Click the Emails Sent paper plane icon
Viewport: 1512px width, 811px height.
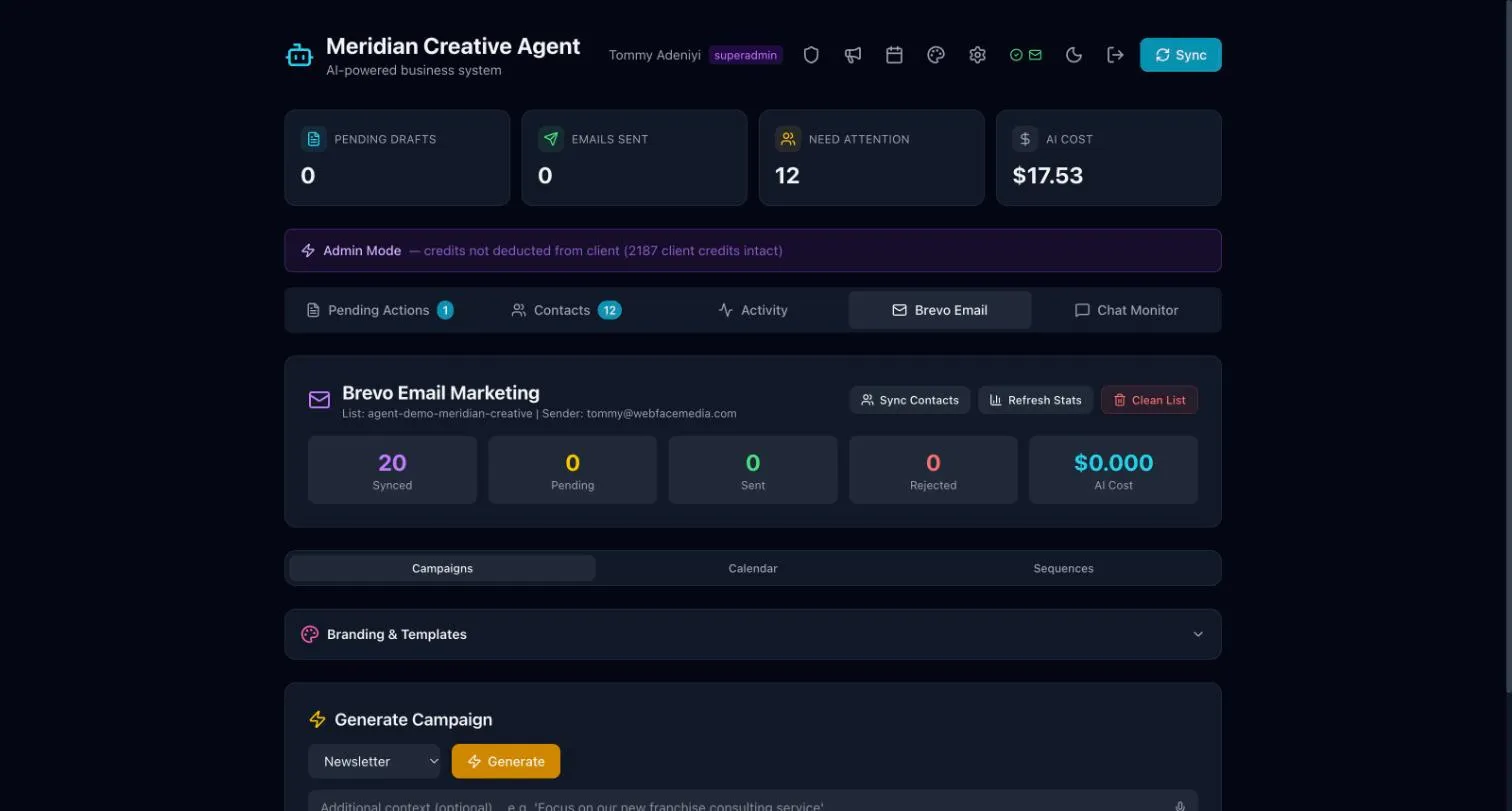pyautogui.click(x=551, y=139)
